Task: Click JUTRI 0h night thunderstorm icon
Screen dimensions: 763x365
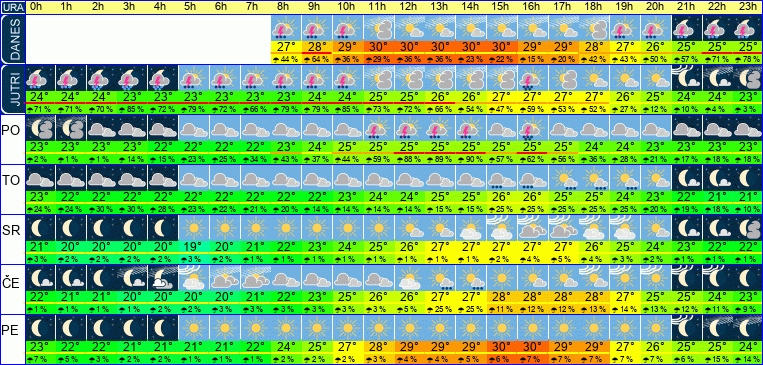Action: [40, 79]
